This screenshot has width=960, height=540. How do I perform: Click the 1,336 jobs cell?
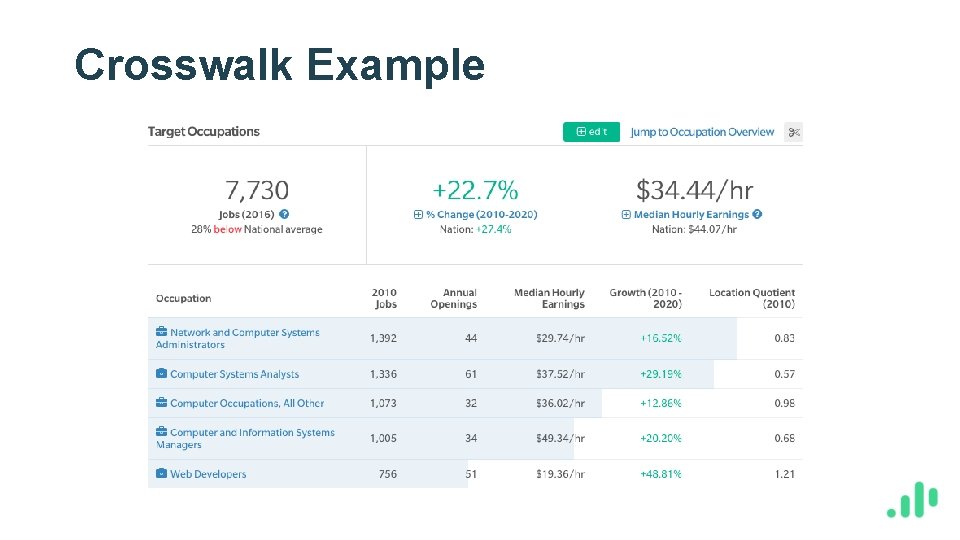tap(383, 374)
